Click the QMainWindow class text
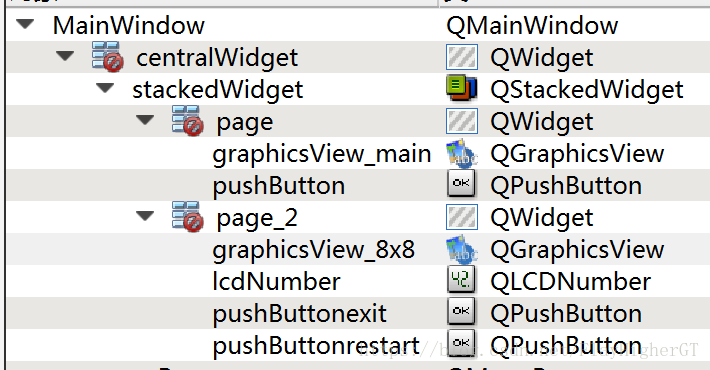 pos(532,26)
